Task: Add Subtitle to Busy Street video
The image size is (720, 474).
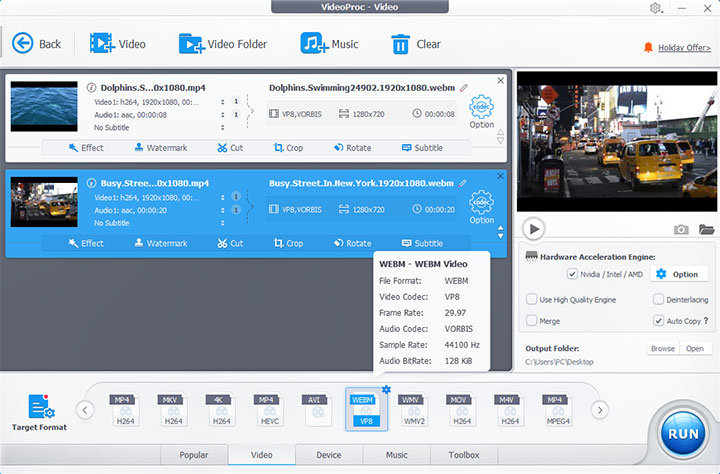Action: tap(422, 243)
